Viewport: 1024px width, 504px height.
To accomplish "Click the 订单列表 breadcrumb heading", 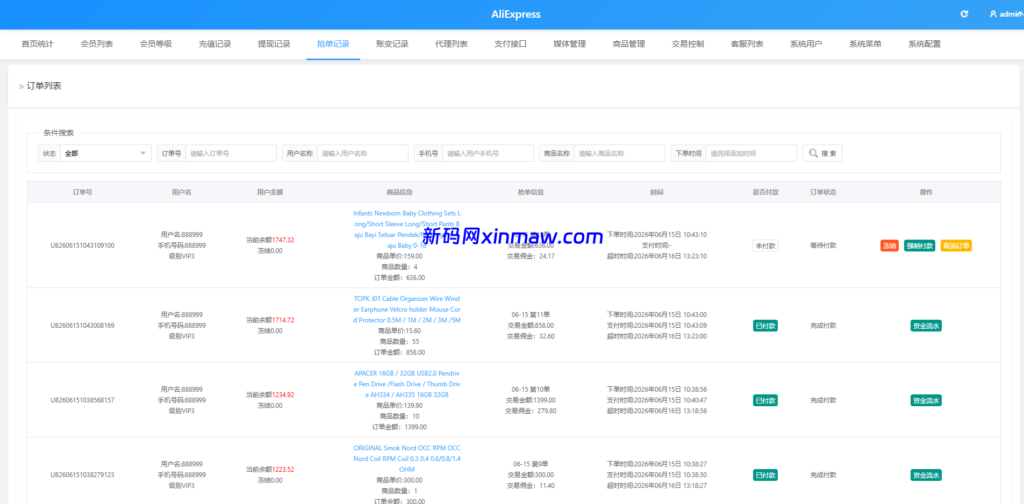I will click(x=44, y=86).
